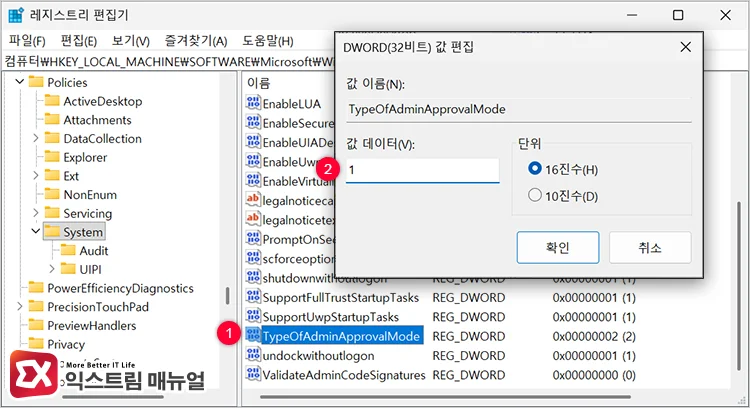Click the SupportFullTrustStartupTasks value icon
This screenshot has height=408, width=750.
pos(253,297)
